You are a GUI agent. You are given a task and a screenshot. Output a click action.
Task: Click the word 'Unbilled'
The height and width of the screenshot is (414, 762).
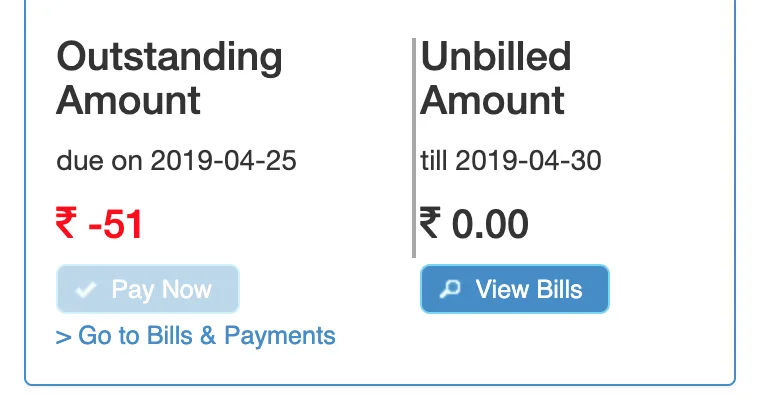pyautogui.click(x=495, y=57)
